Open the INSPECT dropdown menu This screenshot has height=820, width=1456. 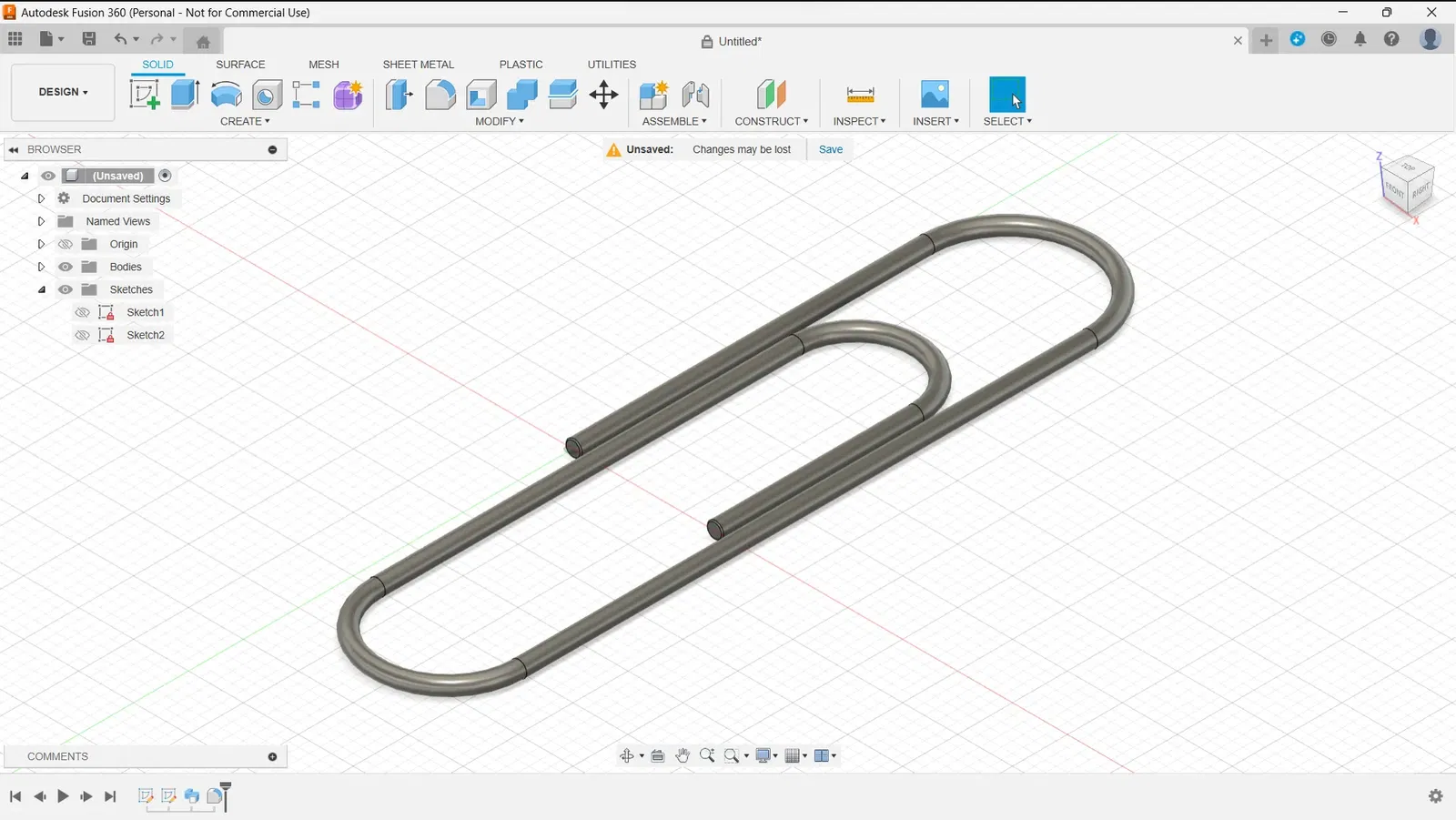point(859,121)
